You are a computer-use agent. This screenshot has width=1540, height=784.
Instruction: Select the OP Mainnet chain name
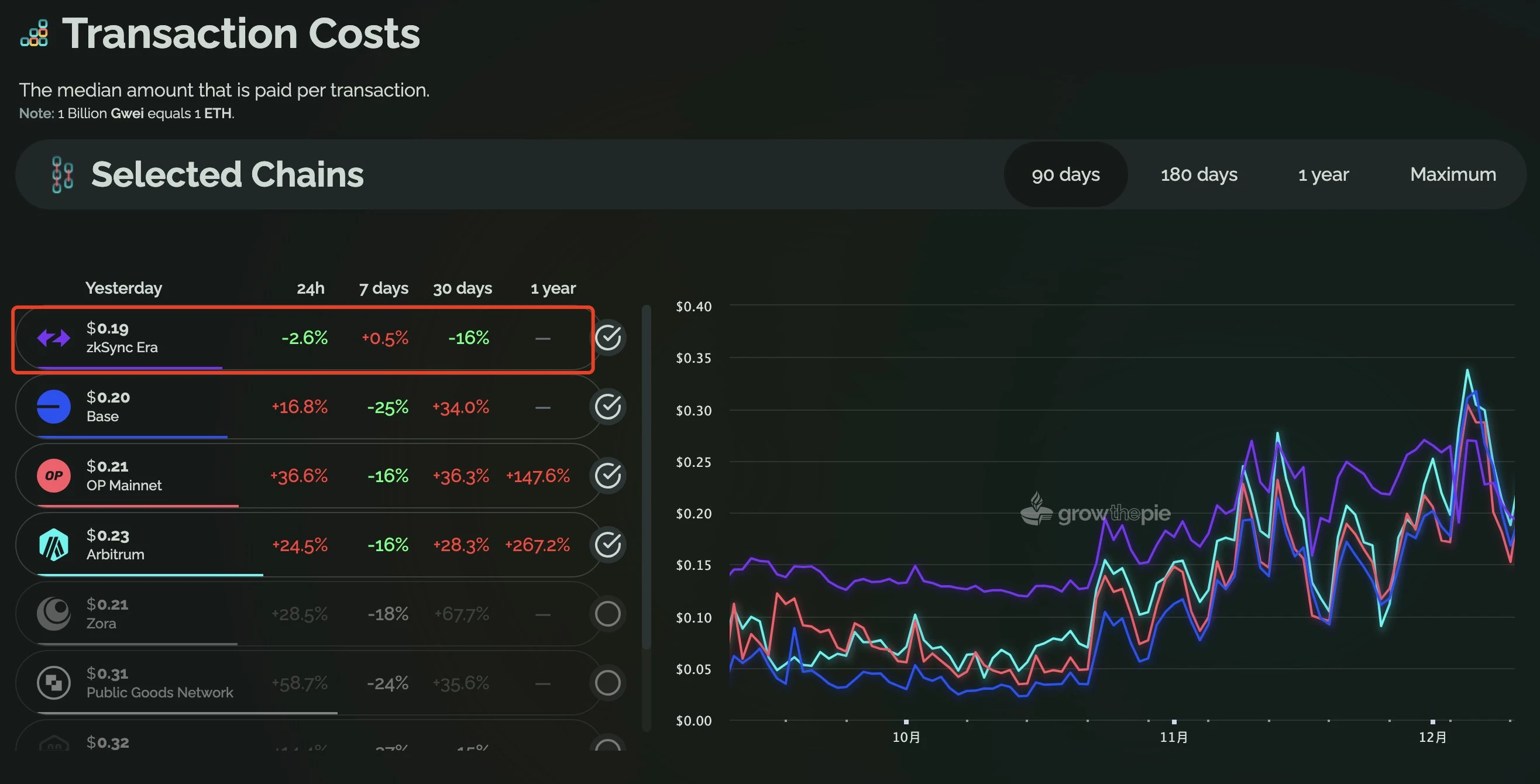(124, 485)
